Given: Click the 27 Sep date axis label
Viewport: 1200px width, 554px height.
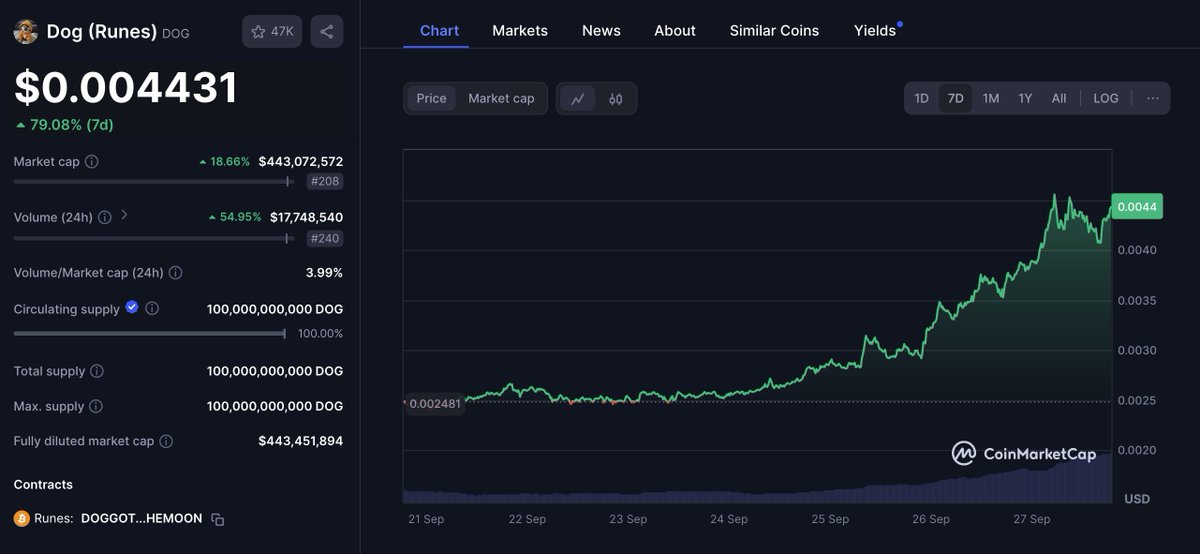Looking at the screenshot, I should coord(1031,519).
